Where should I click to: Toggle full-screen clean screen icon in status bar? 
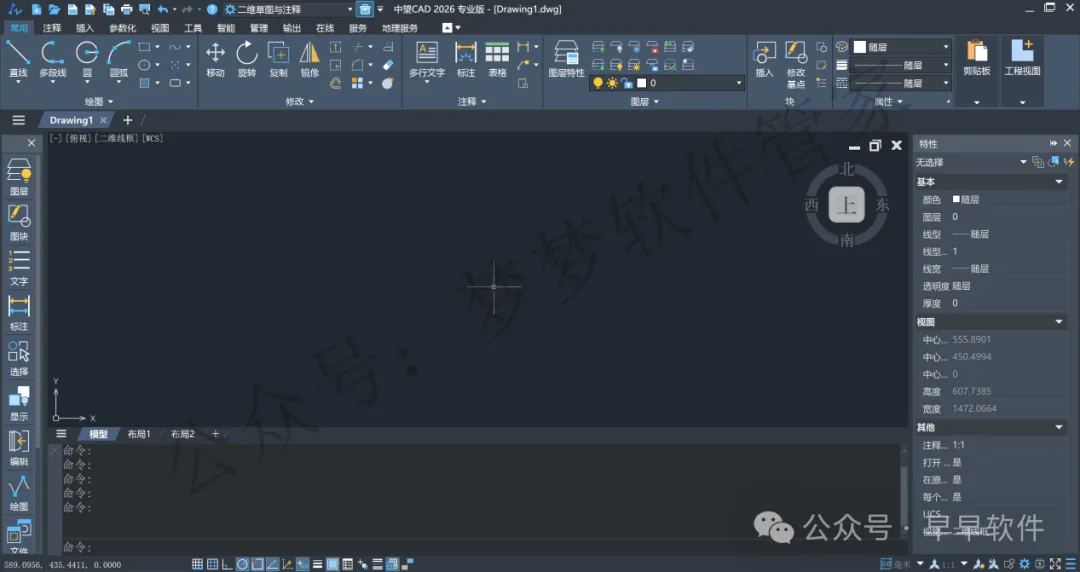1055,564
